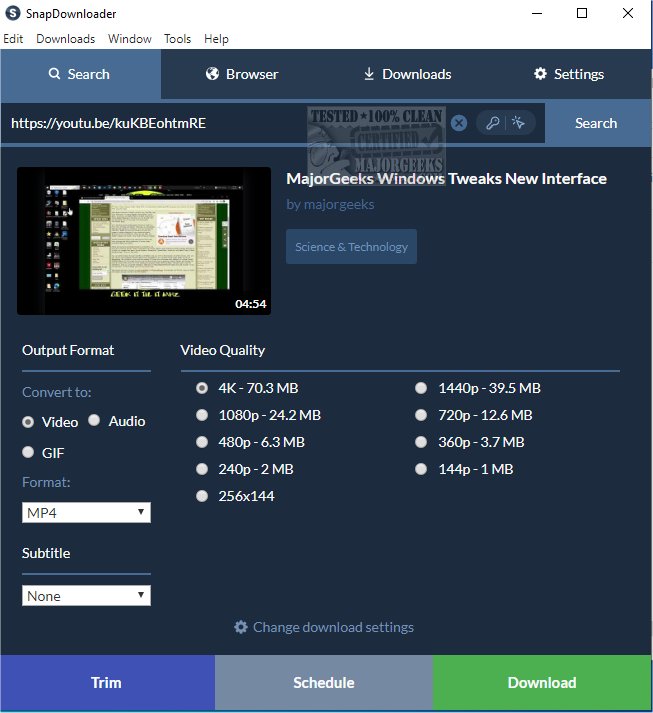
Task: Select the 256x144 quality option
Action: point(202,496)
